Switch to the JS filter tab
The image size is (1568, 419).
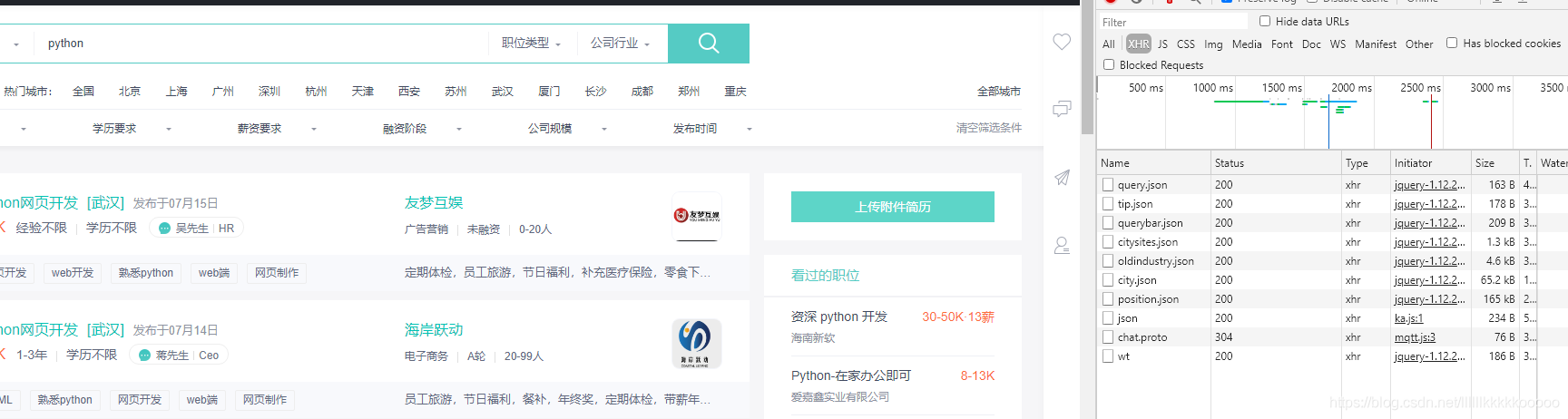(1162, 44)
